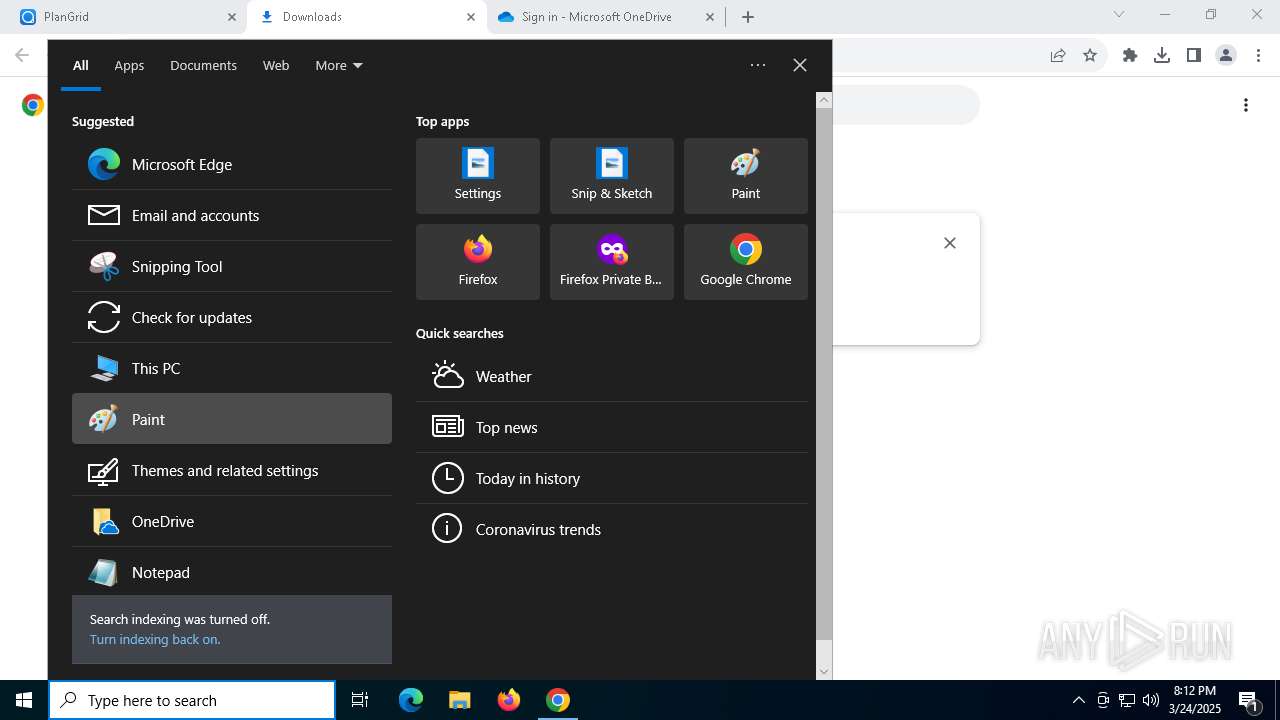Run the Weather quick search

click(612, 377)
